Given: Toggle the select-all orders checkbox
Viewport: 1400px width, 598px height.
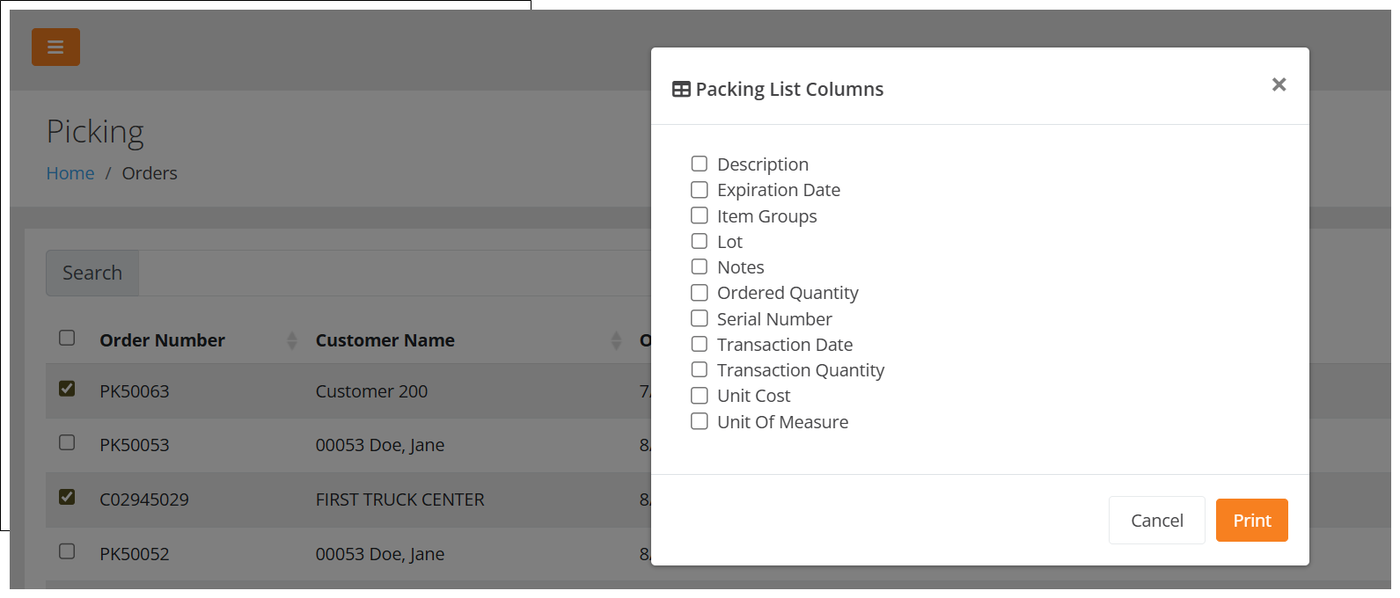Looking at the screenshot, I should tap(67, 338).
